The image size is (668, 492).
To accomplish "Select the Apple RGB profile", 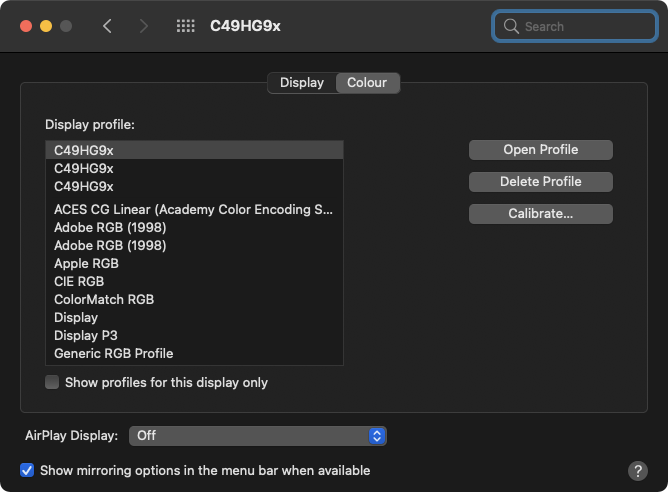I will pos(194,264).
